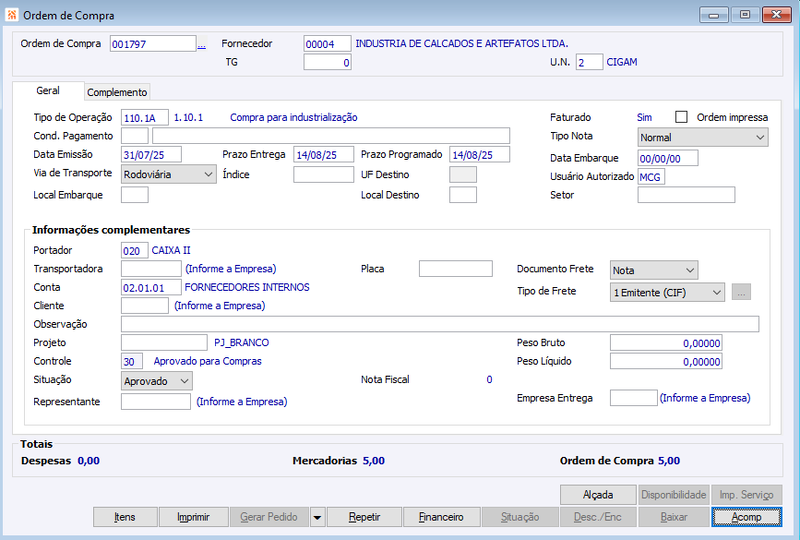Image resolution: width=800 pixels, height=540 pixels.
Task: Toggle the Ordem impressa checkbox
Action: [681, 117]
